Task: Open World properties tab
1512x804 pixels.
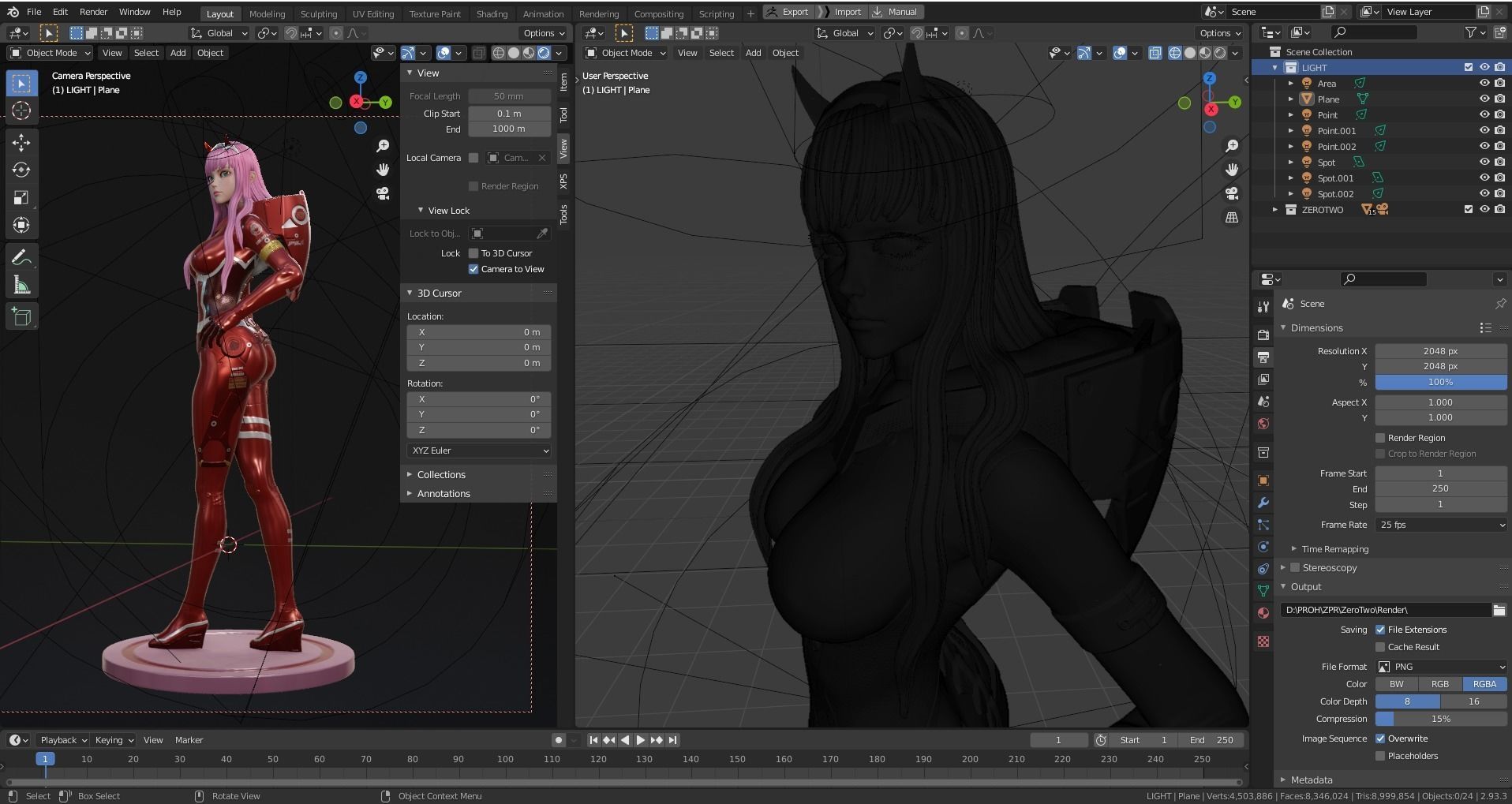Action: (1263, 424)
